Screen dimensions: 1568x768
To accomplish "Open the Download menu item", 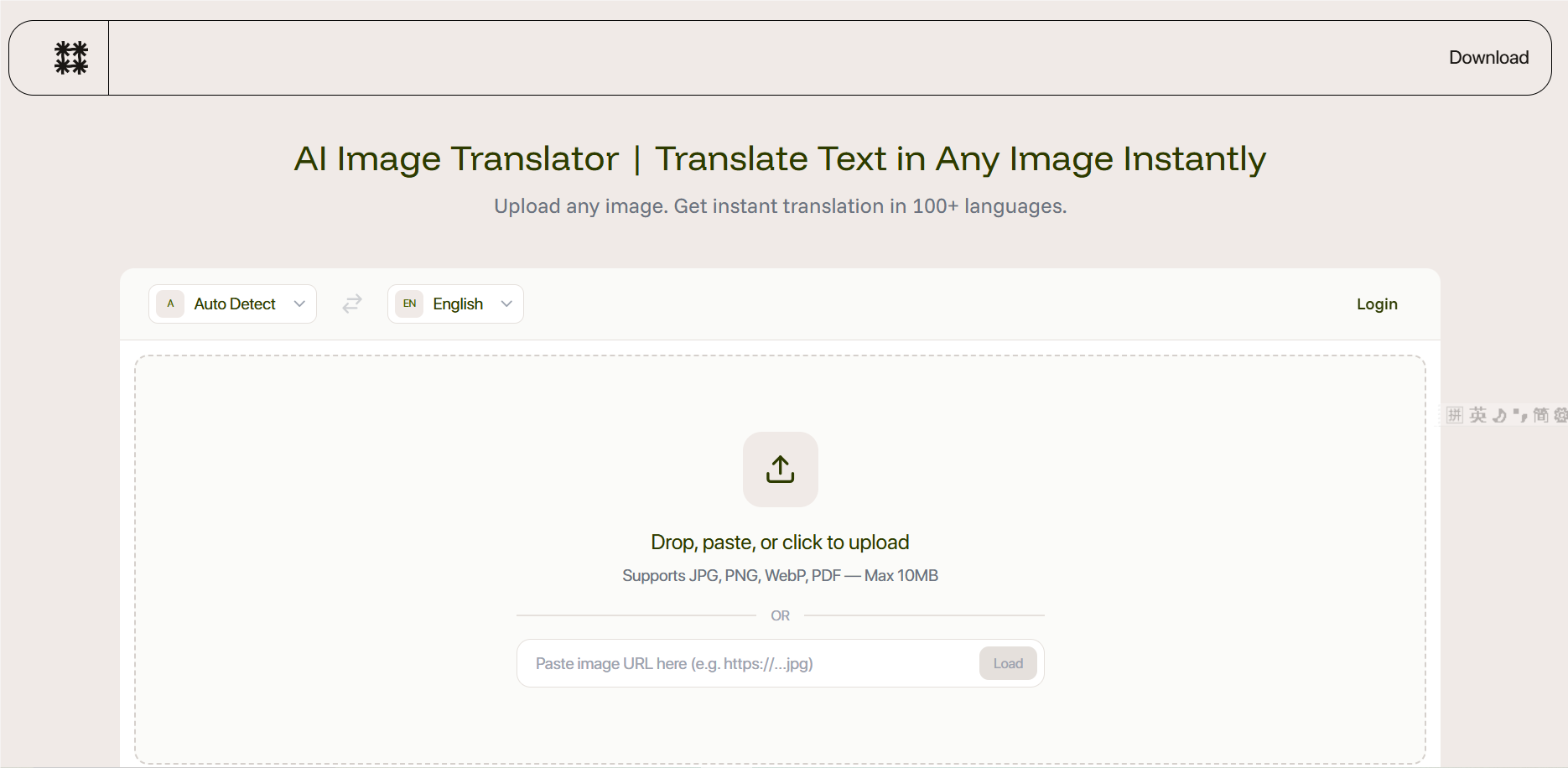I will tap(1488, 58).
